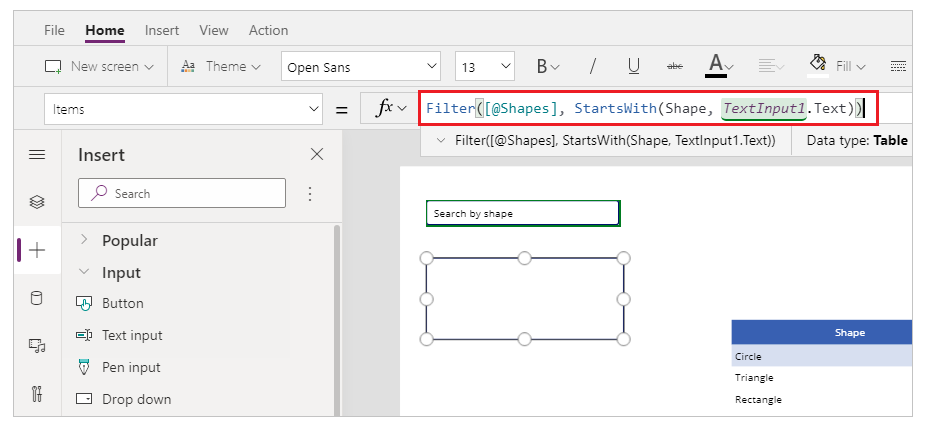Viewport: 932px width, 430px height.
Task: Change font size 13 dropdown
Action: tap(485, 67)
